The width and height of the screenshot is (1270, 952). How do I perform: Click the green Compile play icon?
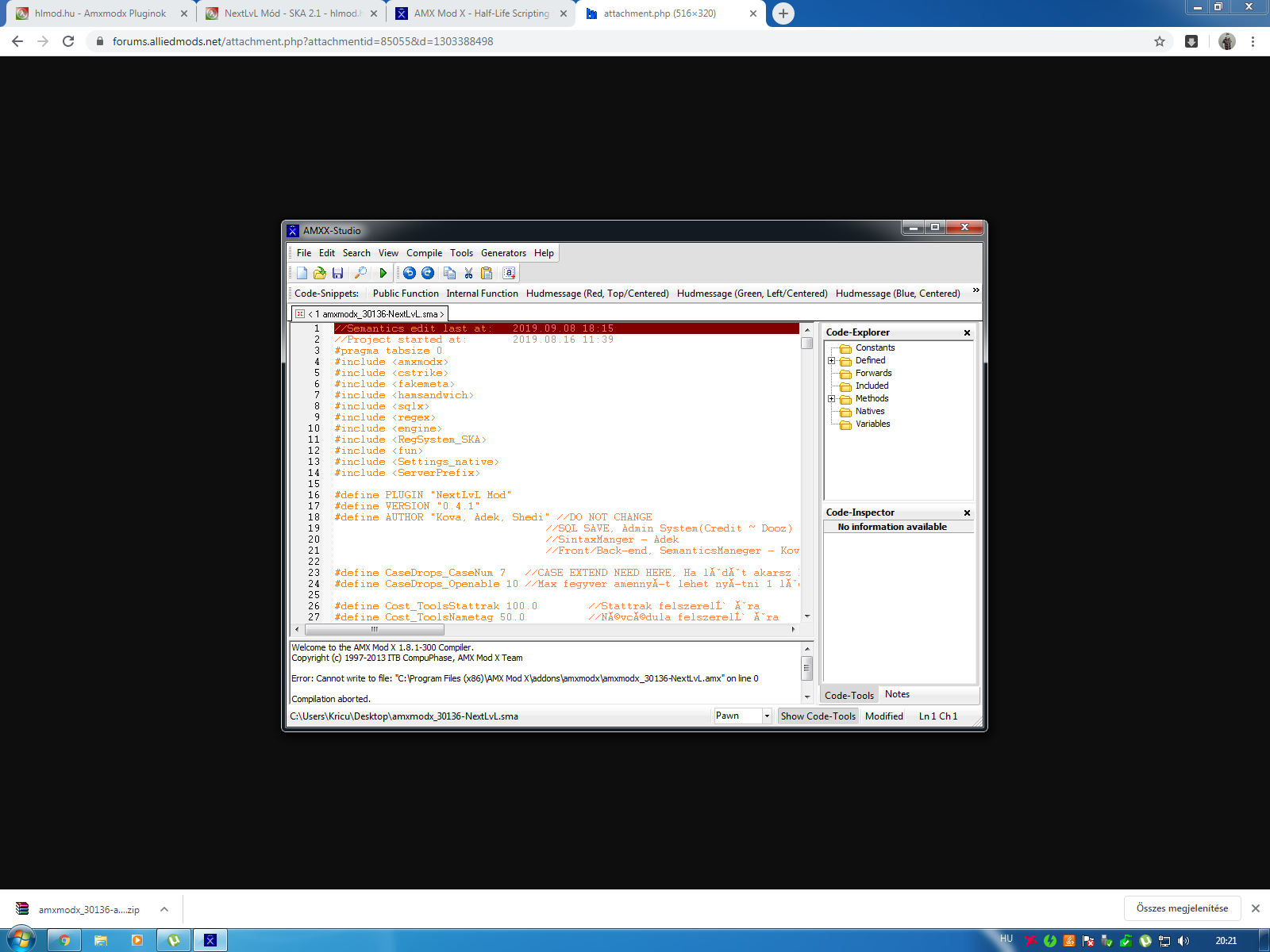tap(383, 273)
